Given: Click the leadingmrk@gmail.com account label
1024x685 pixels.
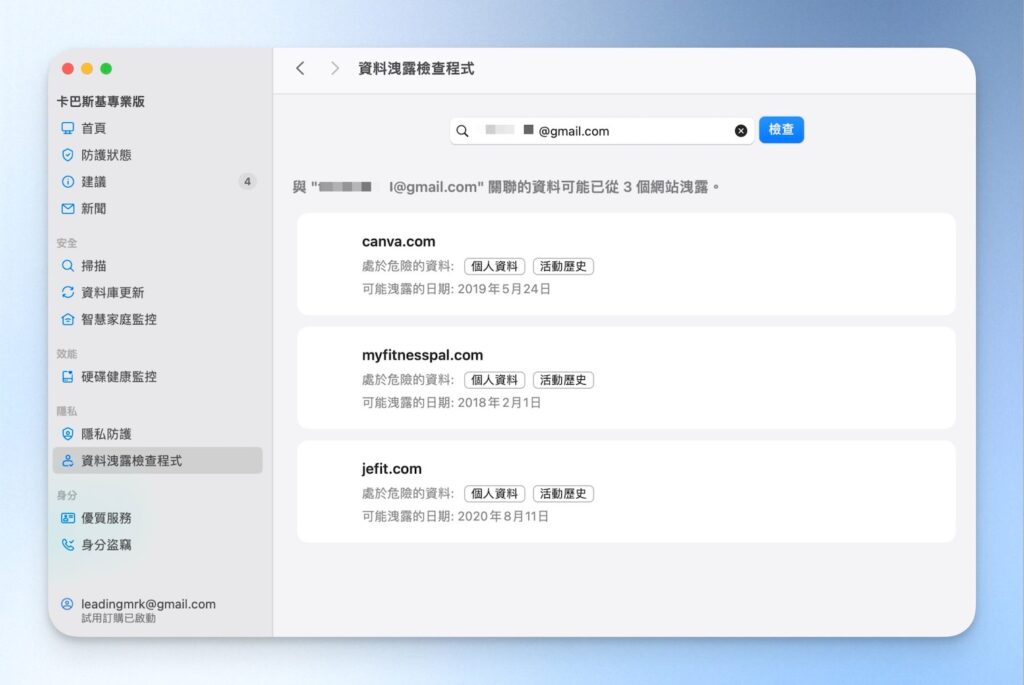Looking at the screenshot, I should (x=148, y=604).
